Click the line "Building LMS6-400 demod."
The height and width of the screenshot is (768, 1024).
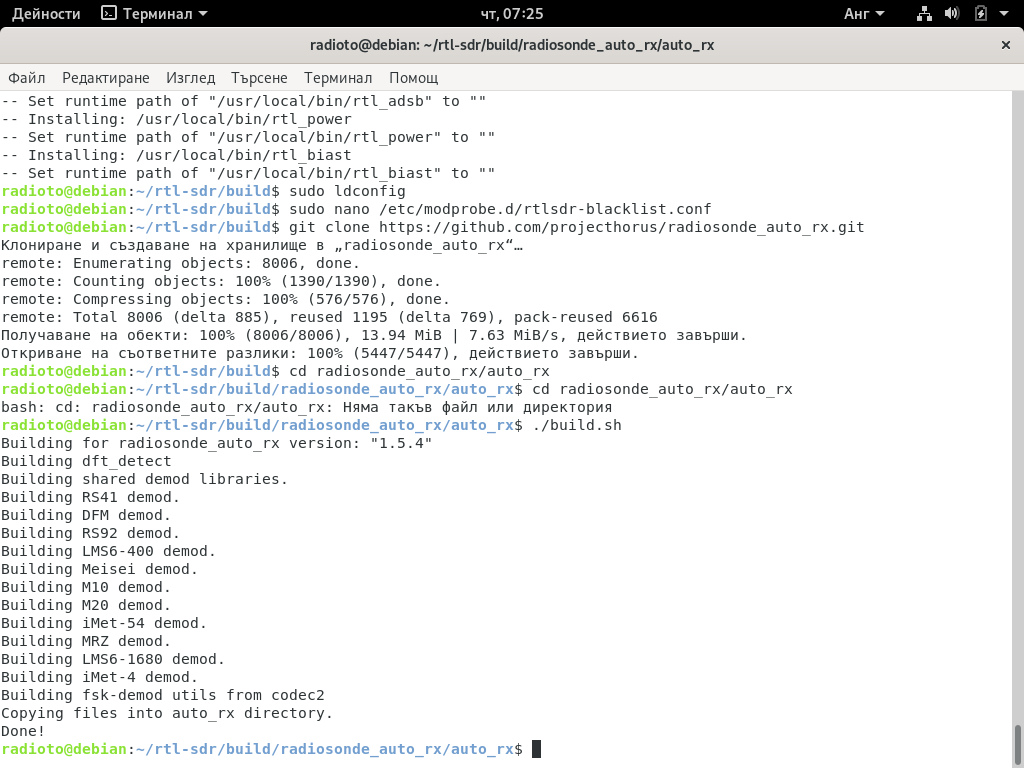pyautogui.click(x=108, y=551)
